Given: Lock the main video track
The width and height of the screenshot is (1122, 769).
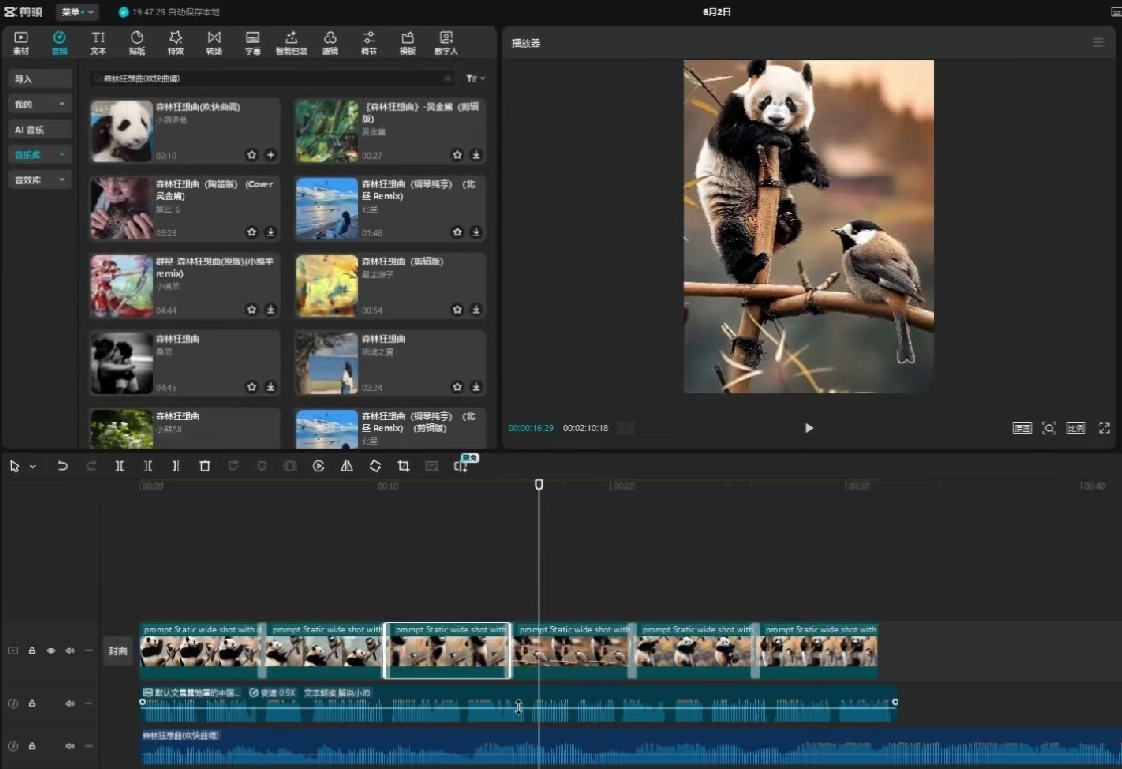Looking at the screenshot, I should [32, 651].
